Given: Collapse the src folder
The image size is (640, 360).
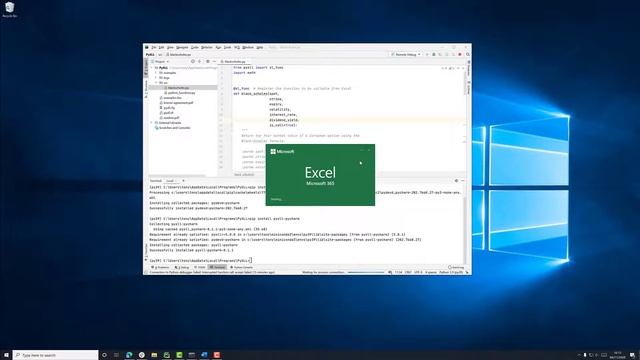Looking at the screenshot, I should tap(156, 83).
